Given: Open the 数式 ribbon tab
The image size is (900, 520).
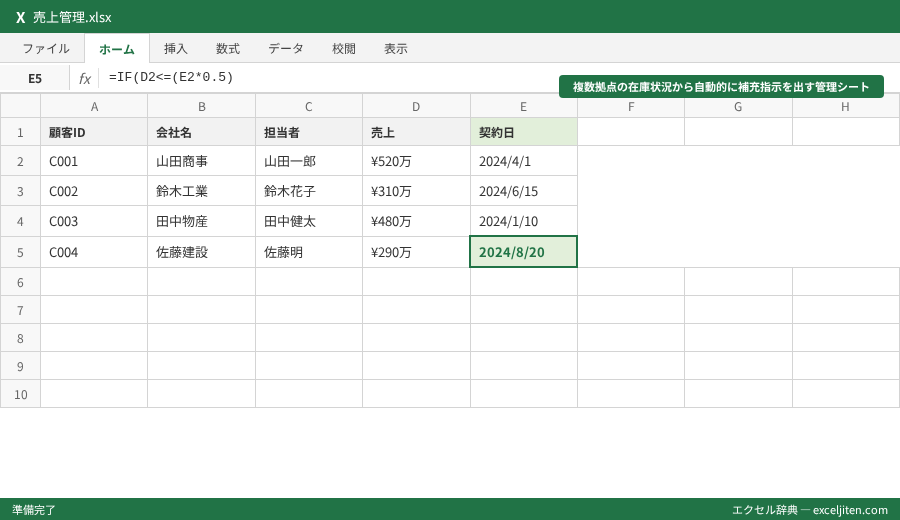Looking at the screenshot, I should (228, 49).
